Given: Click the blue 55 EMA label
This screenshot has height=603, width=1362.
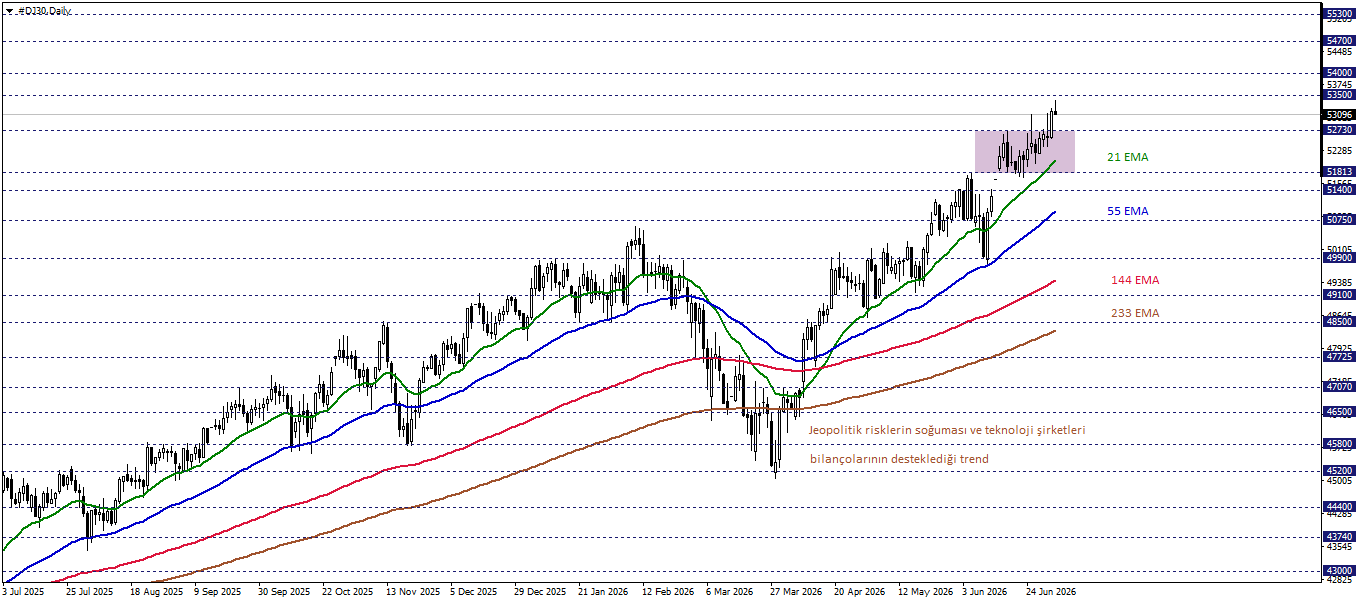Looking at the screenshot, I should [x=1127, y=211].
